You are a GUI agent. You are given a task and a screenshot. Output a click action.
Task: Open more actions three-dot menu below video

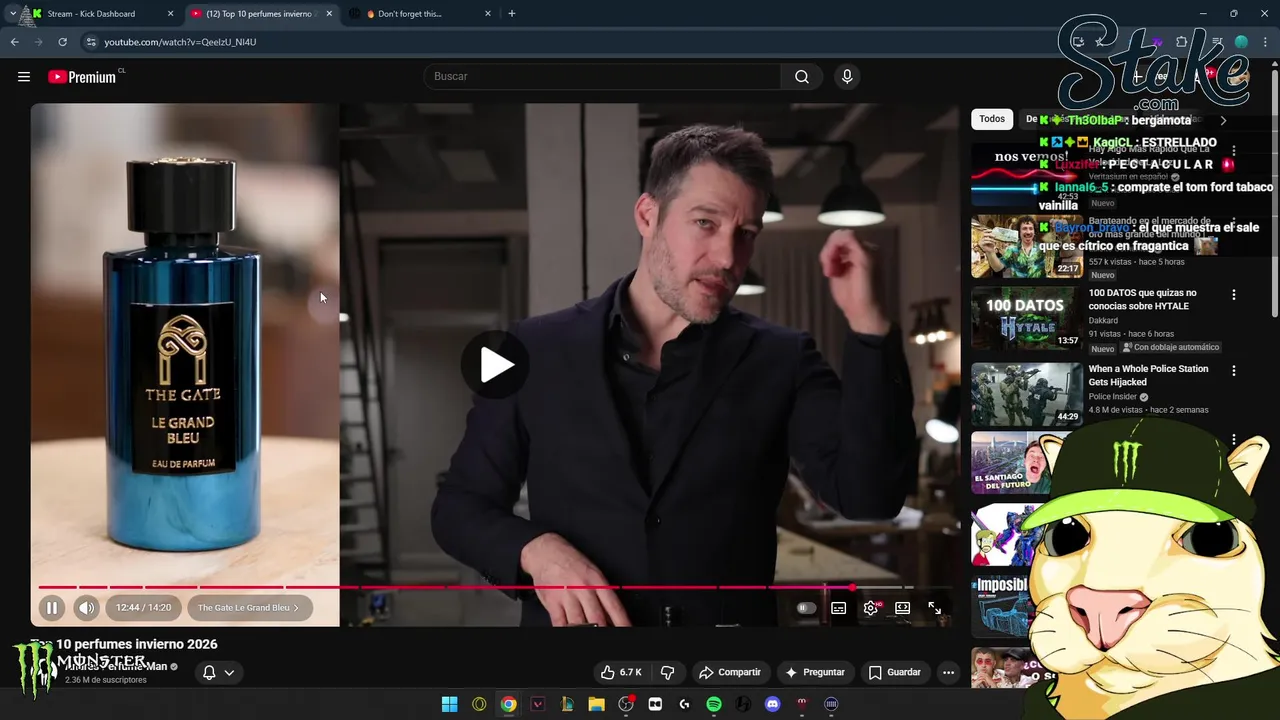948,672
